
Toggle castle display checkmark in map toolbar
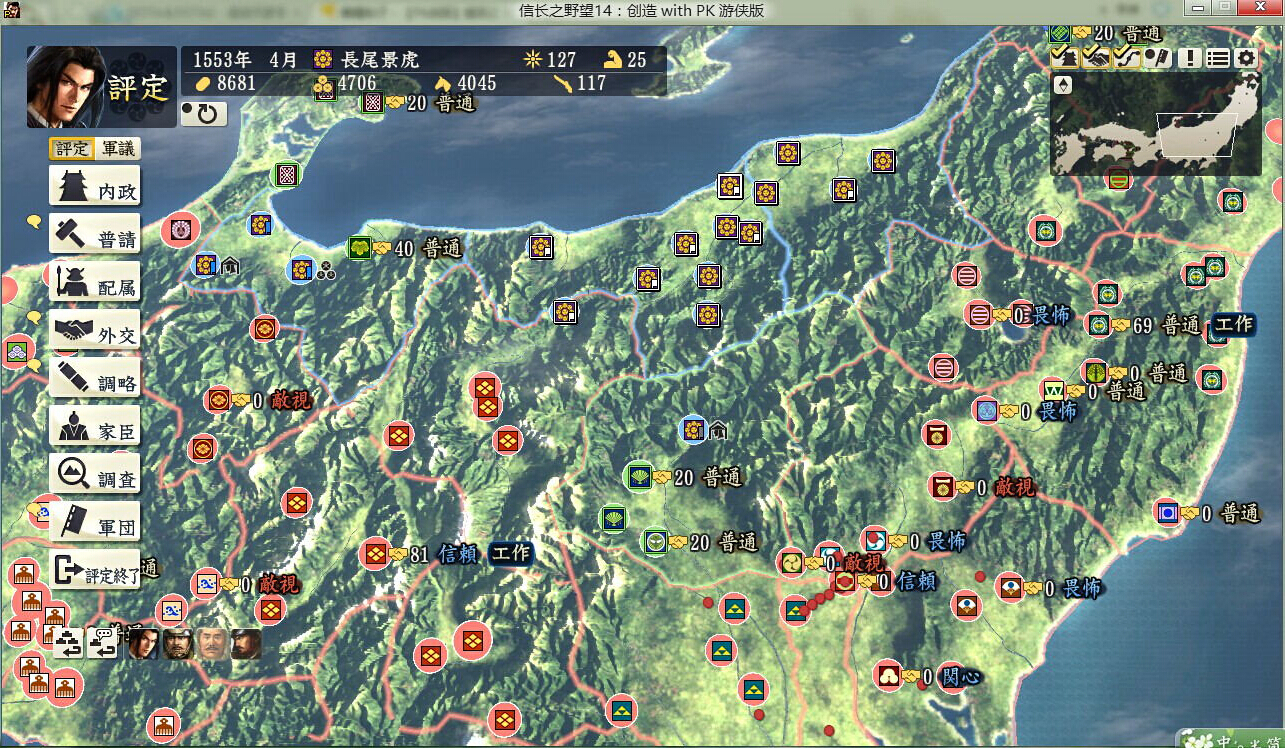click(1067, 57)
